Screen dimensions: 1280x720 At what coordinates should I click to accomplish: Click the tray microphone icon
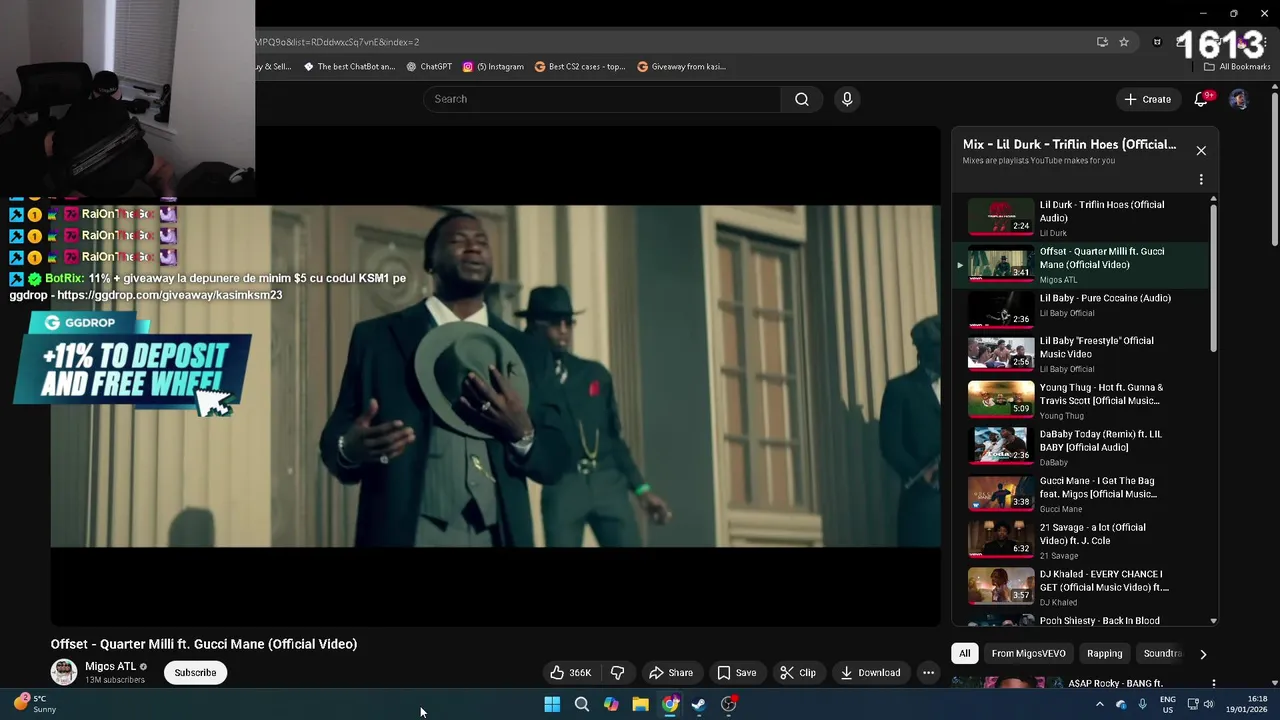1142,704
